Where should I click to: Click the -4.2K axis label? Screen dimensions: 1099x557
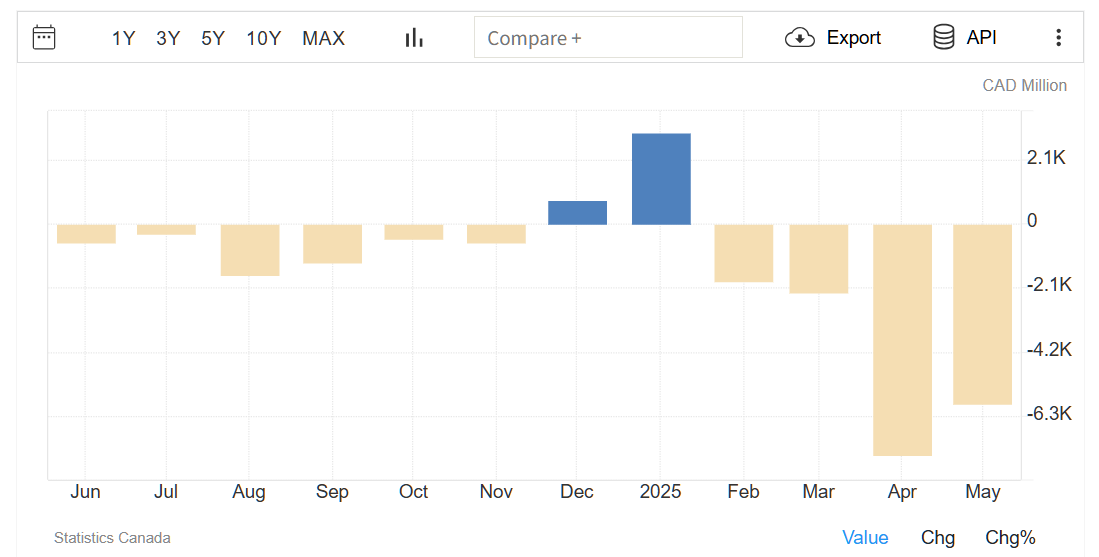tap(1049, 349)
